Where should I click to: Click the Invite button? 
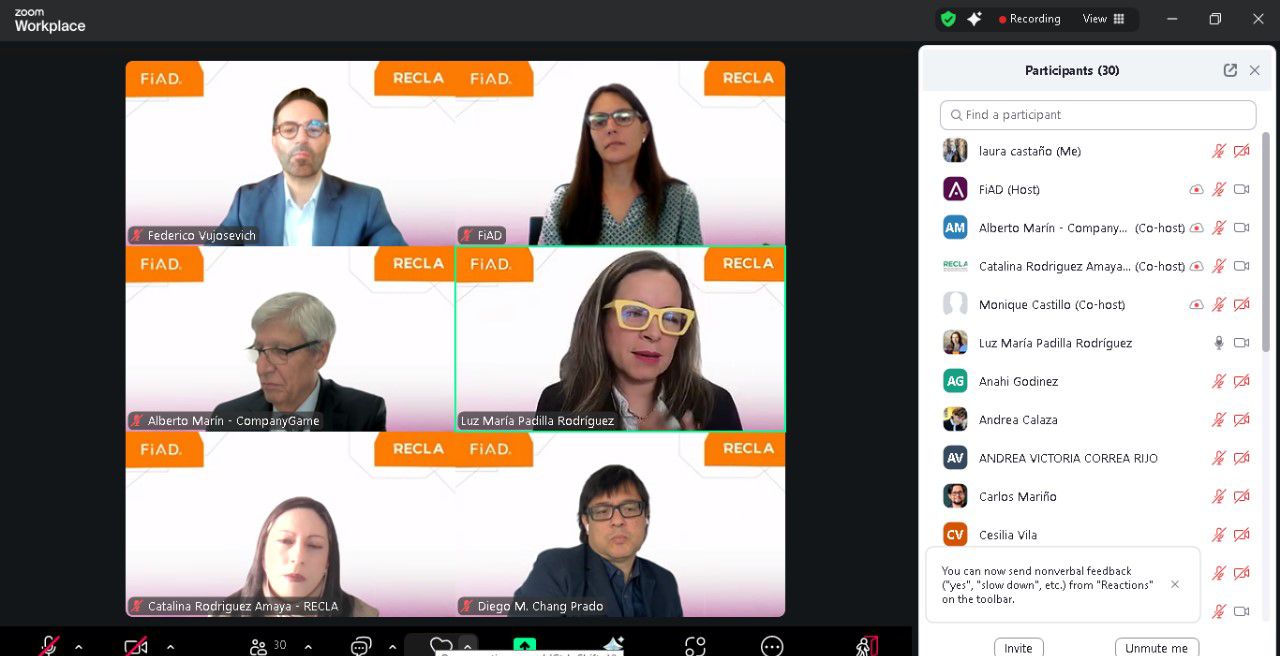click(x=1018, y=648)
